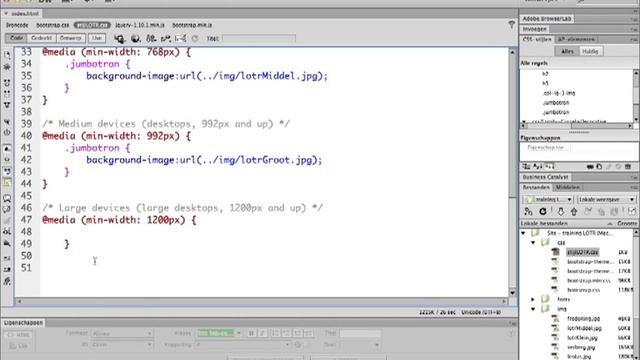Open the Adobe BrowserLab panel
The height and width of the screenshot is (360, 640).
pyautogui.click(x=547, y=19)
